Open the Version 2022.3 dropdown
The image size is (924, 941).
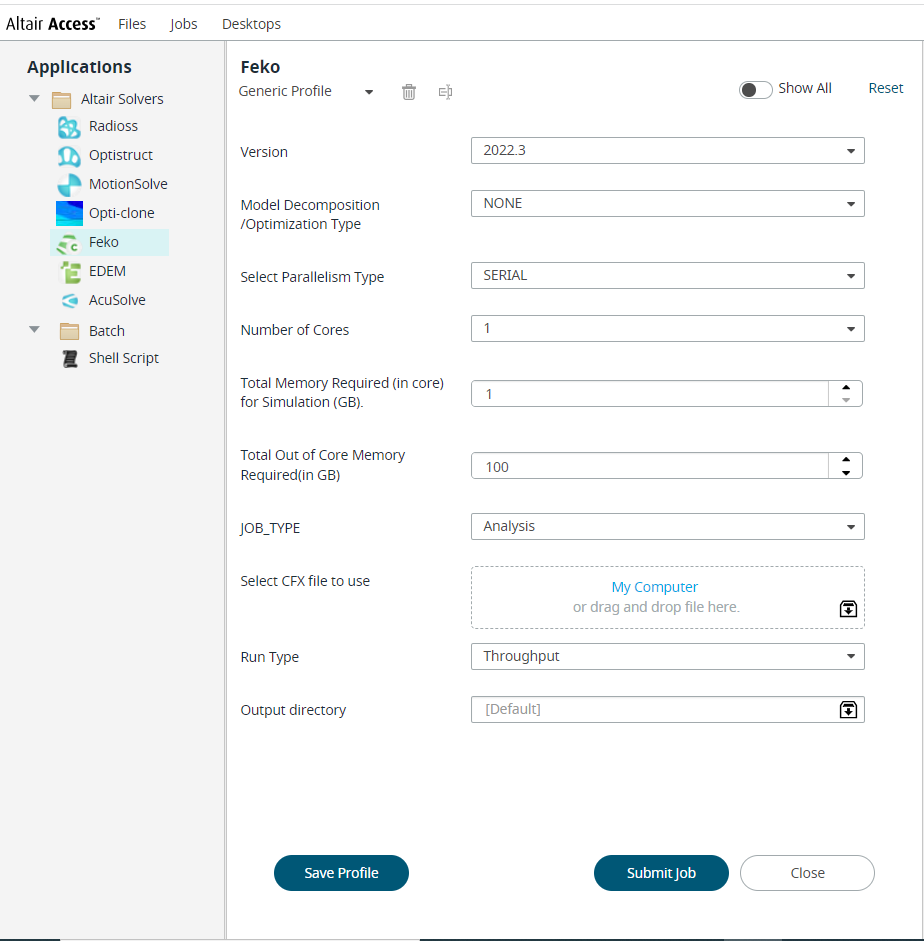tap(667, 151)
